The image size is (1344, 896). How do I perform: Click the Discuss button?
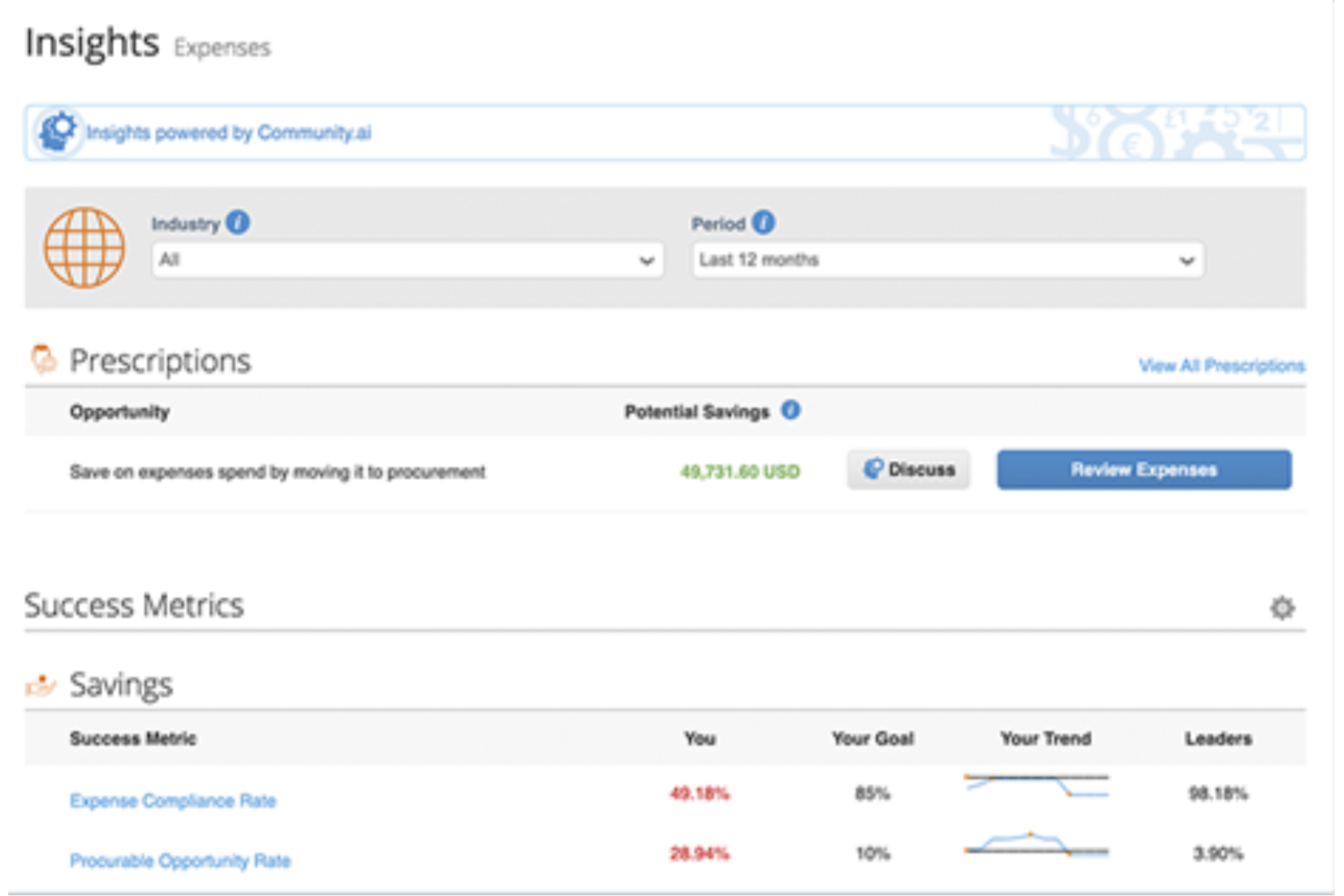908,469
